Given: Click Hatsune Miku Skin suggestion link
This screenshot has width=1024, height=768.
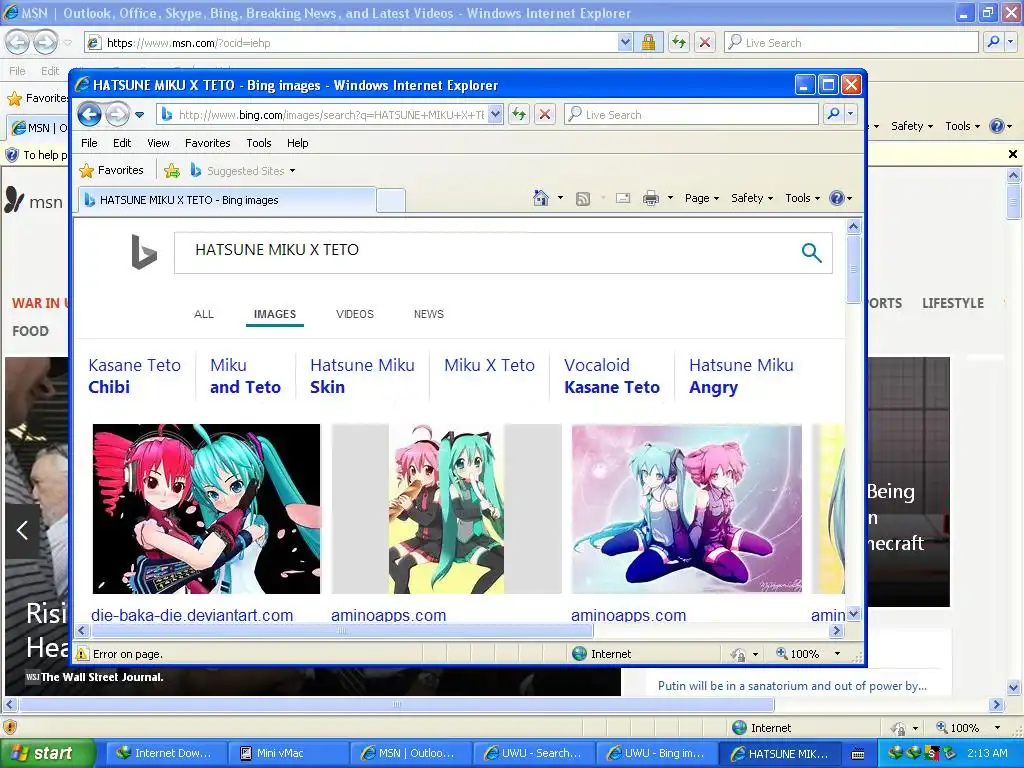Looking at the screenshot, I should 362,376.
